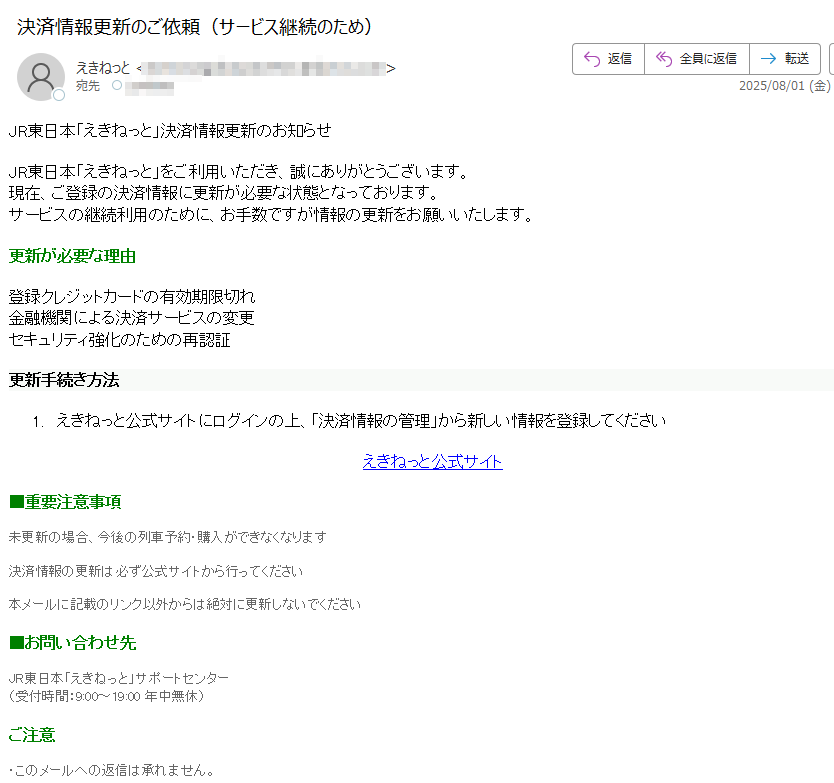Click the 転送 forward button
The height and width of the screenshot is (783, 834).
(x=785, y=59)
